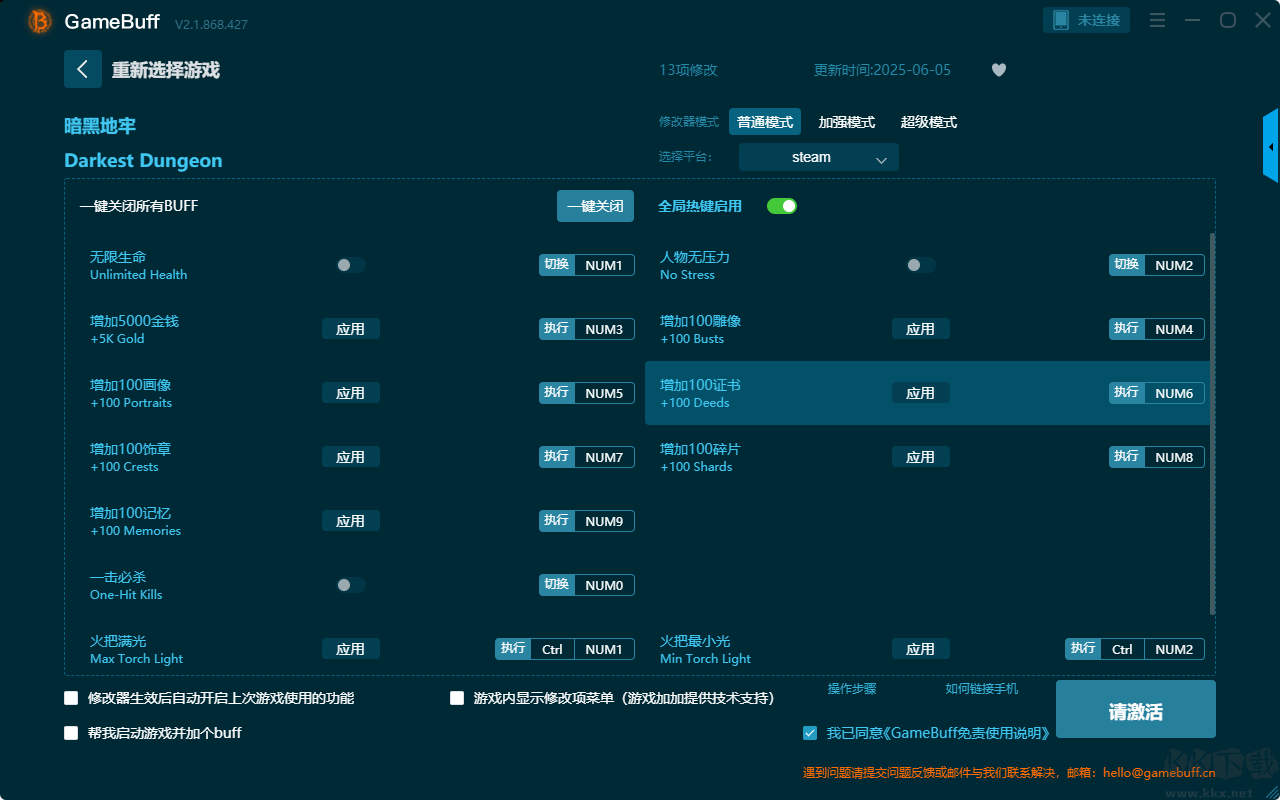Click the 请激活 activation button
The height and width of the screenshot is (800, 1280).
tap(1136, 710)
